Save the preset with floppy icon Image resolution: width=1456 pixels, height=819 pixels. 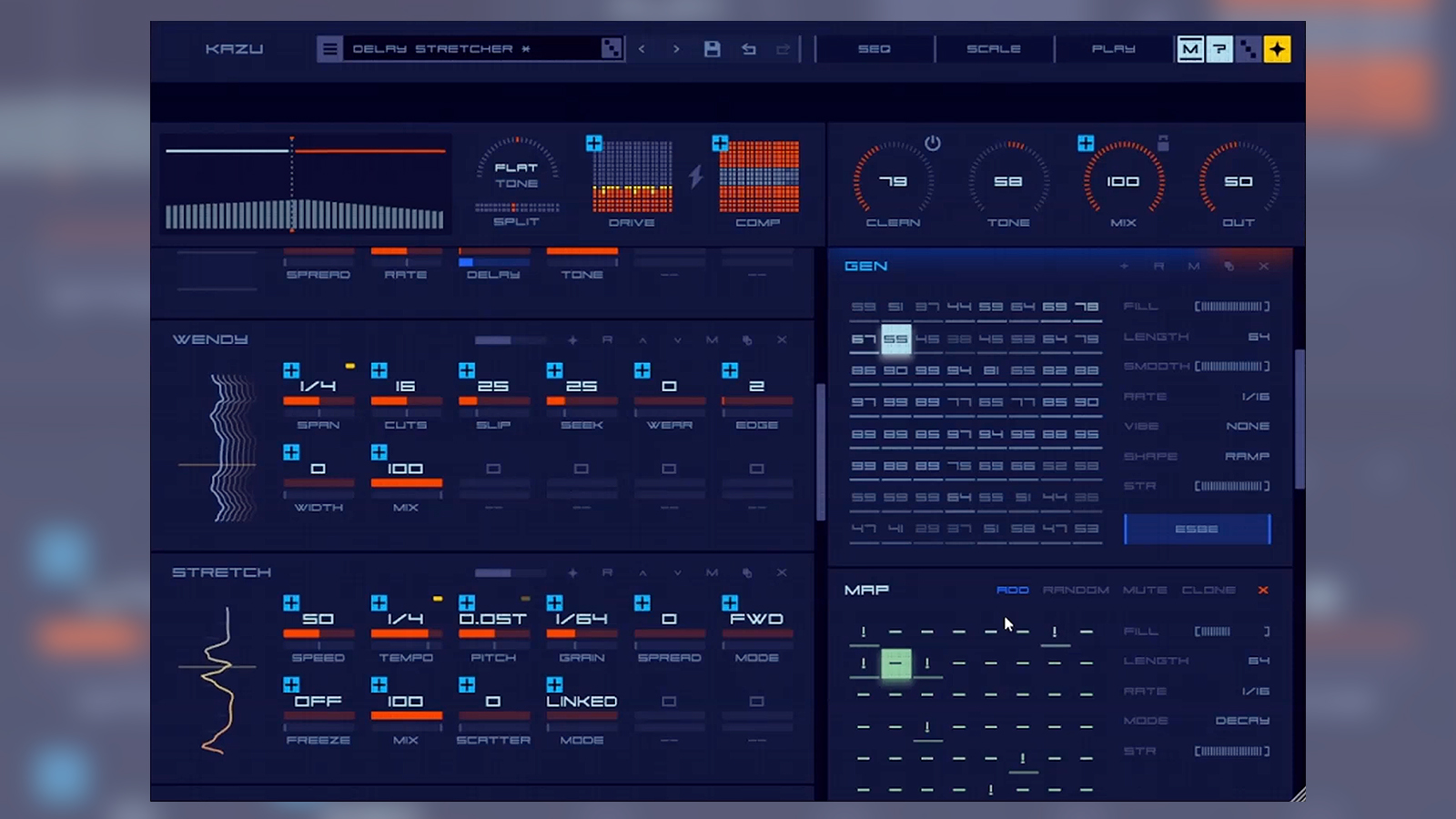point(713,49)
